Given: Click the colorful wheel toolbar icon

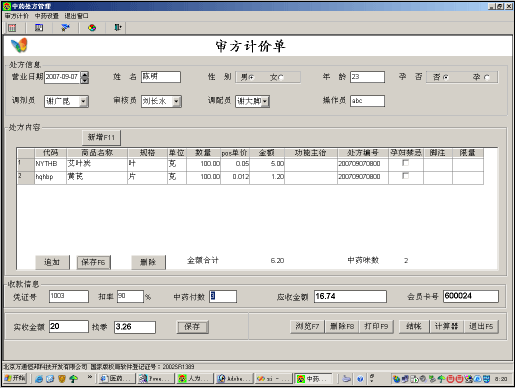Looking at the screenshot, I should click(92, 28).
